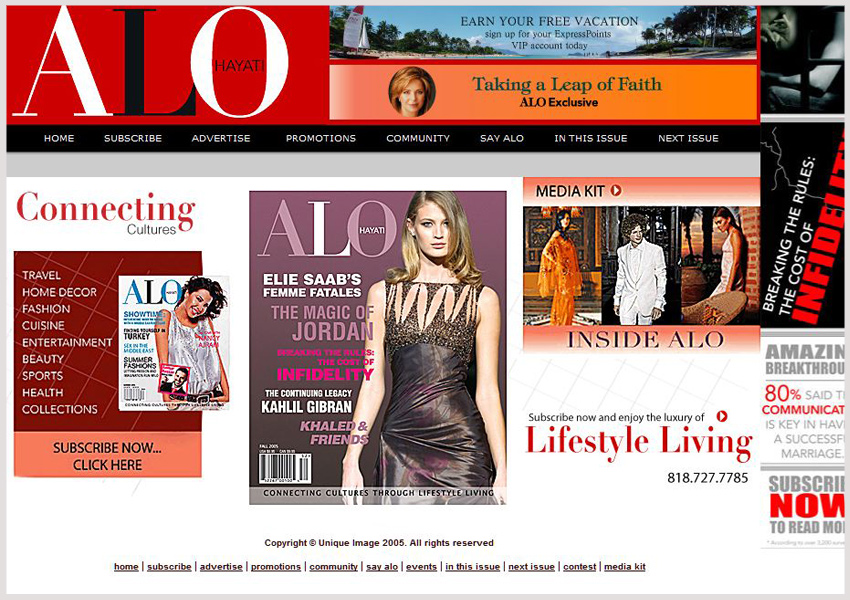Click 'Subscribe now and enjoy the luxury of' text
Viewport: 850px width, 600px height.
click(616, 417)
